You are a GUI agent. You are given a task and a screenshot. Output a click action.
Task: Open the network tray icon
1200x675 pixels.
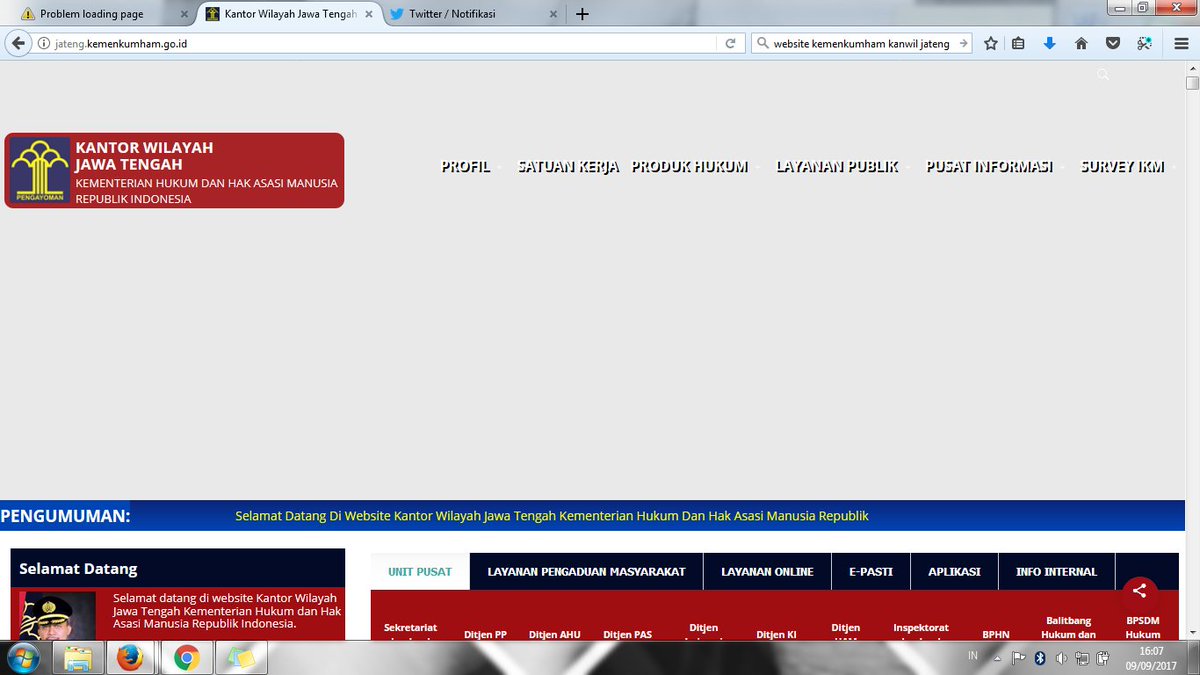pyautogui.click(x=1082, y=658)
